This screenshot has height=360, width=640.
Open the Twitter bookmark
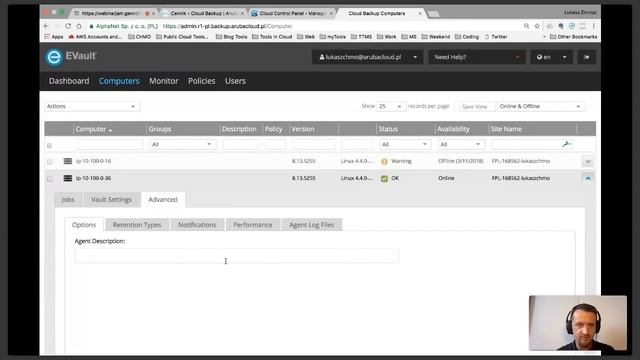pyautogui.click(x=496, y=37)
